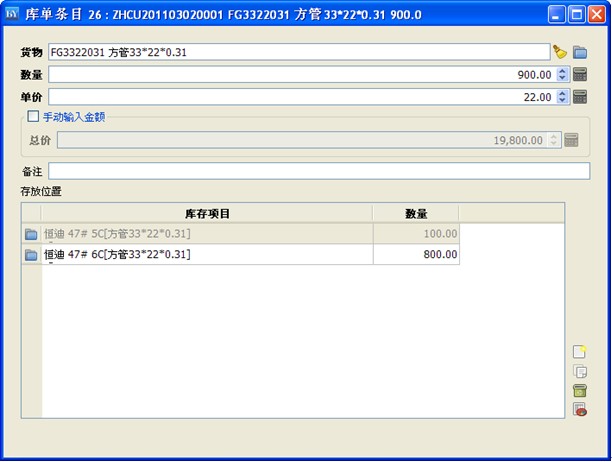Viewport: 612px width, 462px height.
Task: Open calculator icon next to 数量 field
Action: coord(579,74)
